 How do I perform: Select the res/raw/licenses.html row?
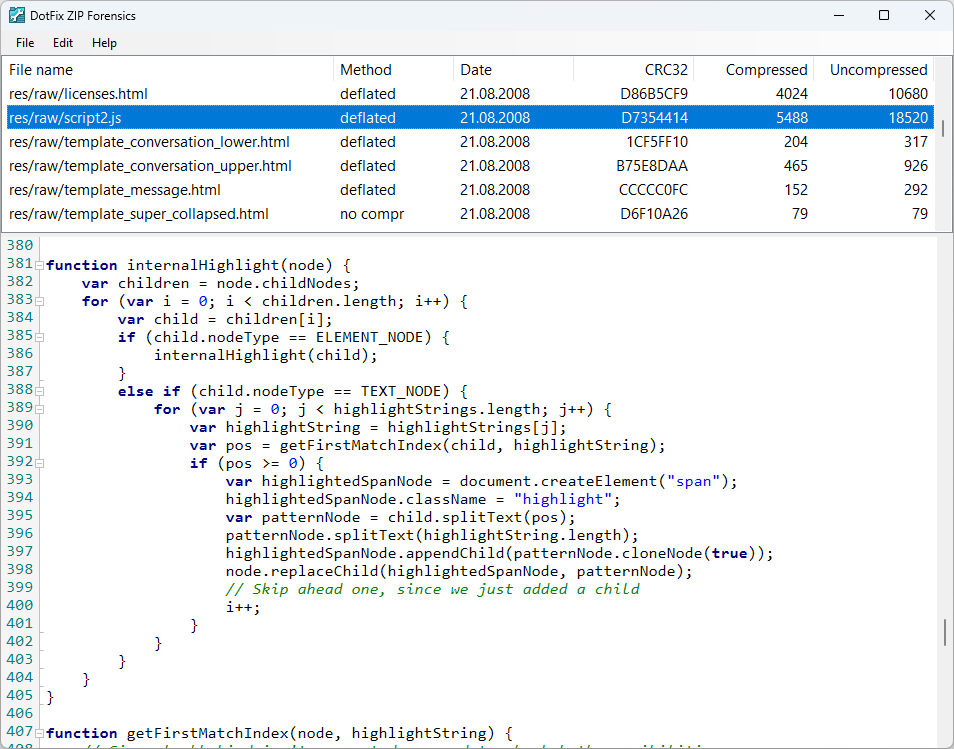pyautogui.click(x=470, y=94)
